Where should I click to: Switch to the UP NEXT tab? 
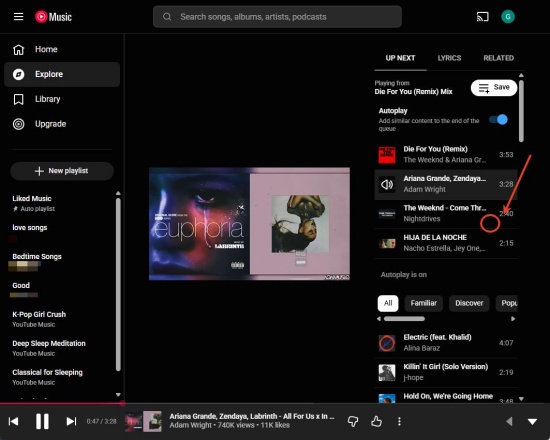pos(400,58)
